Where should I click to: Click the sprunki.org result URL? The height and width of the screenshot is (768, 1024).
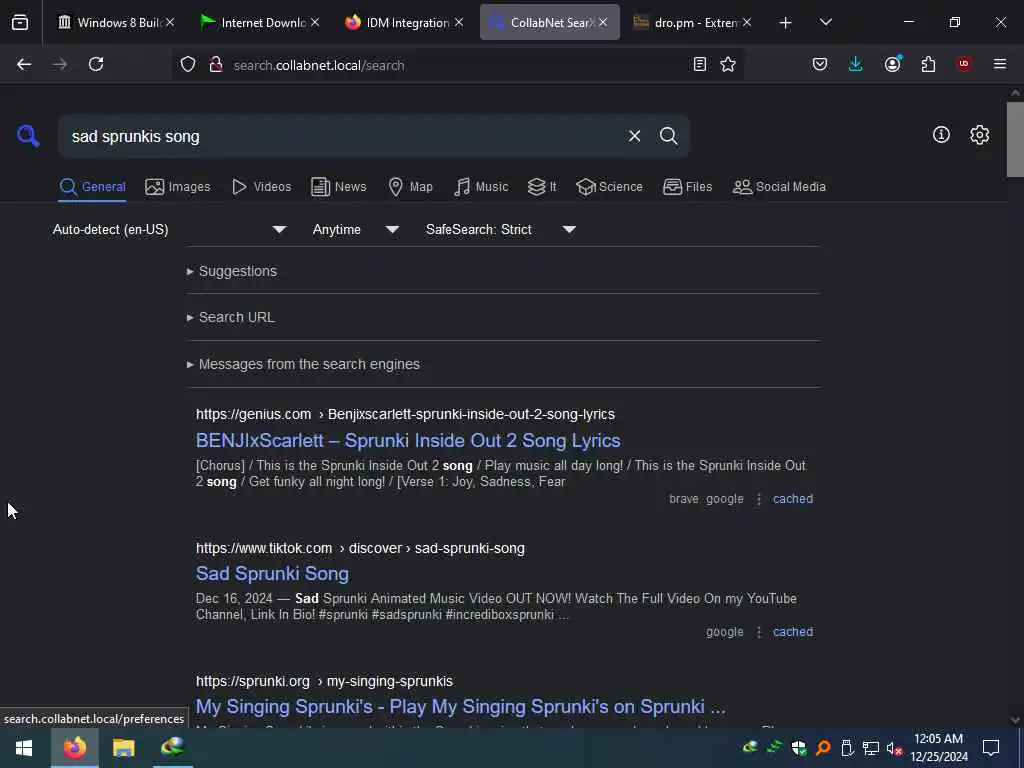[324, 681]
